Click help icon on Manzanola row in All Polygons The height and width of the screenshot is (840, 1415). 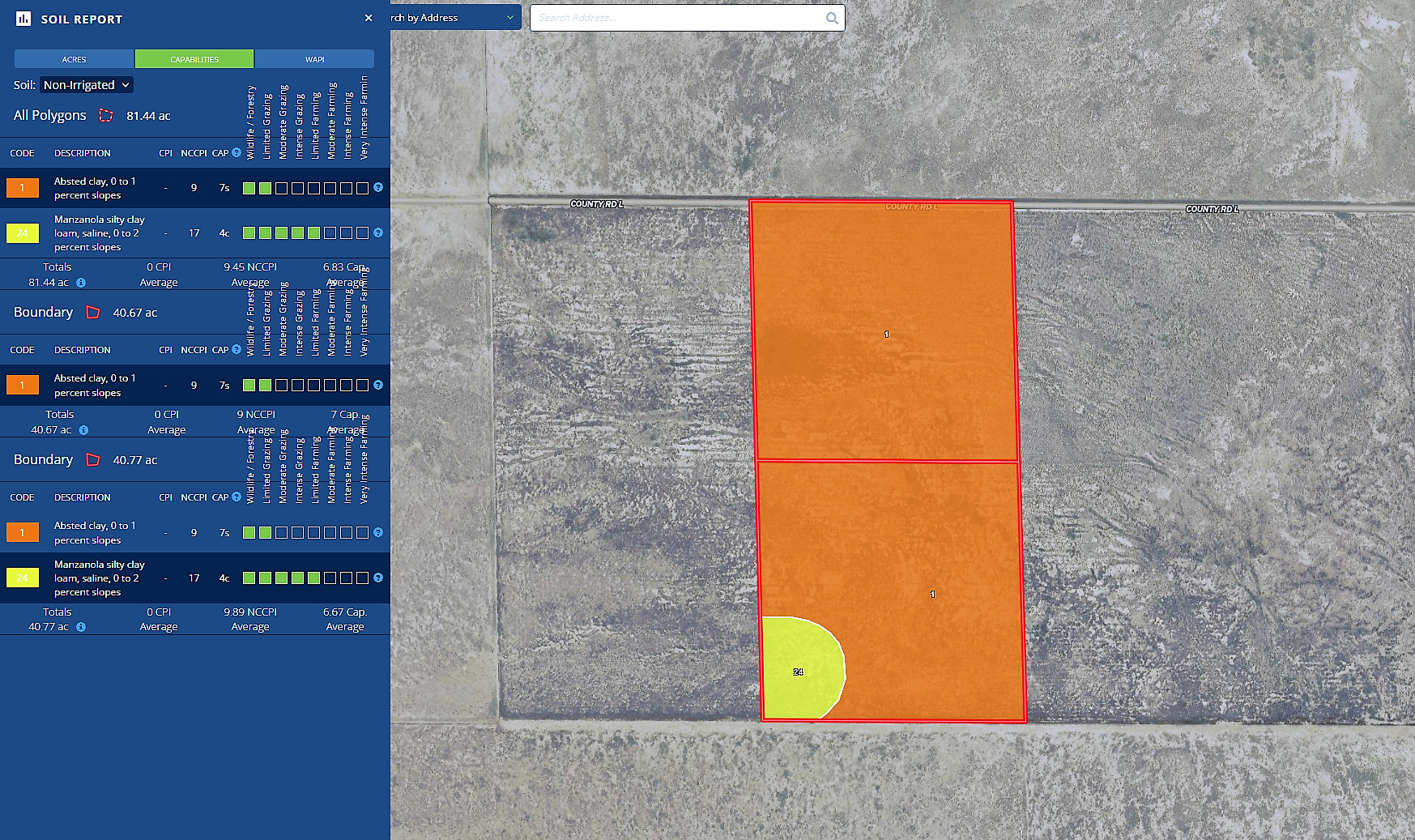click(x=378, y=232)
